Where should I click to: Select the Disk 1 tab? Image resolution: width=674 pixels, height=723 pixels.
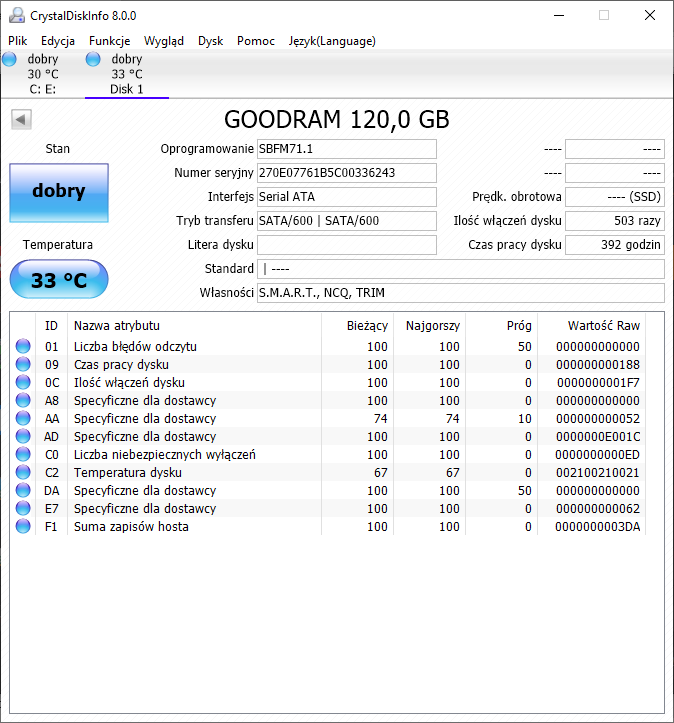127,74
